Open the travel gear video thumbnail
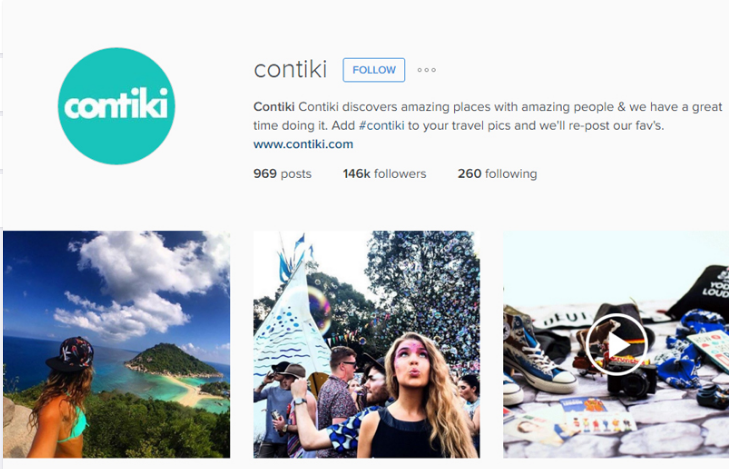The width and height of the screenshot is (729, 469). pos(616,344)
